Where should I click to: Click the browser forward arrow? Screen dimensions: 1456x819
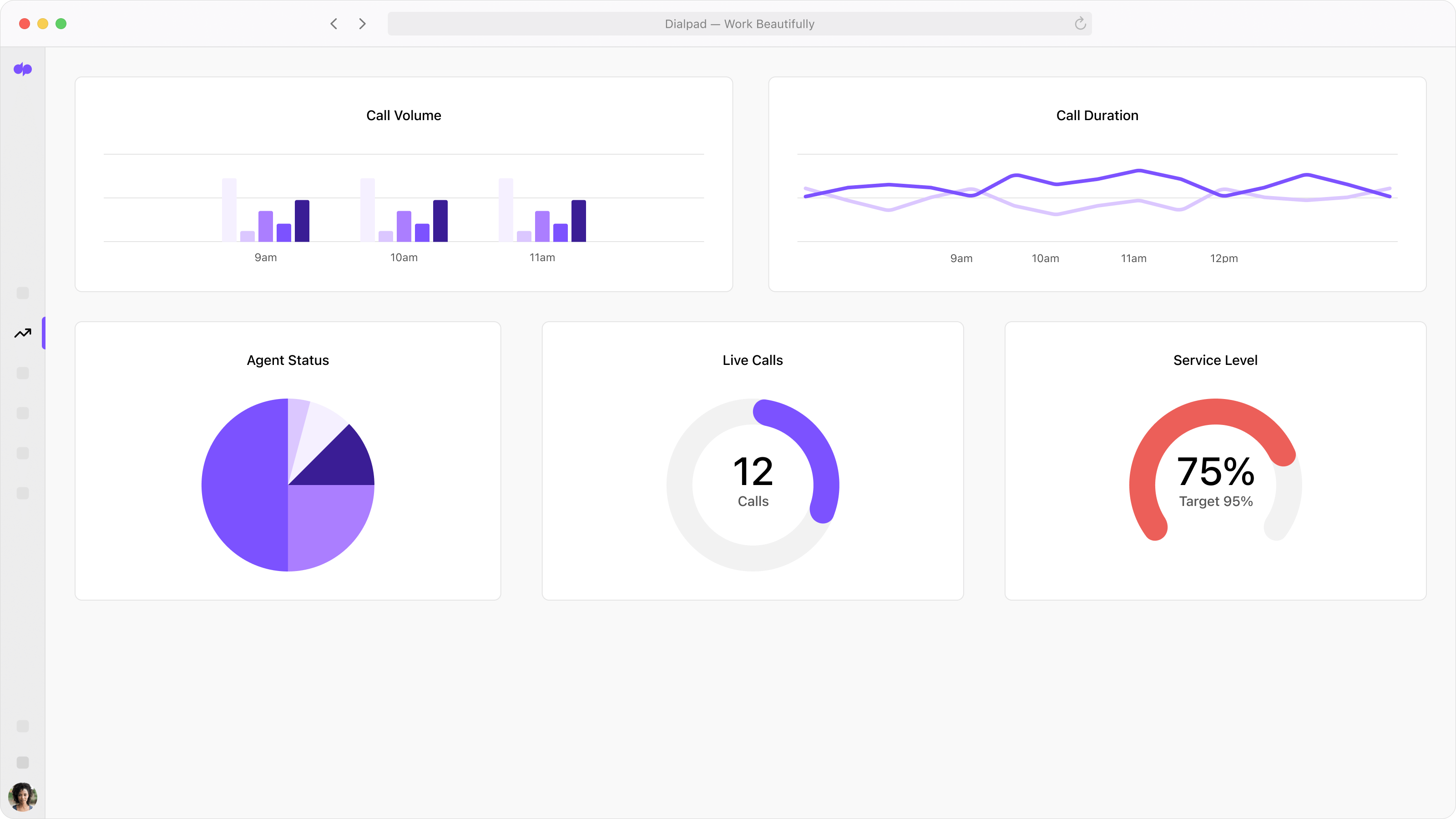click(x=362, y=23)
